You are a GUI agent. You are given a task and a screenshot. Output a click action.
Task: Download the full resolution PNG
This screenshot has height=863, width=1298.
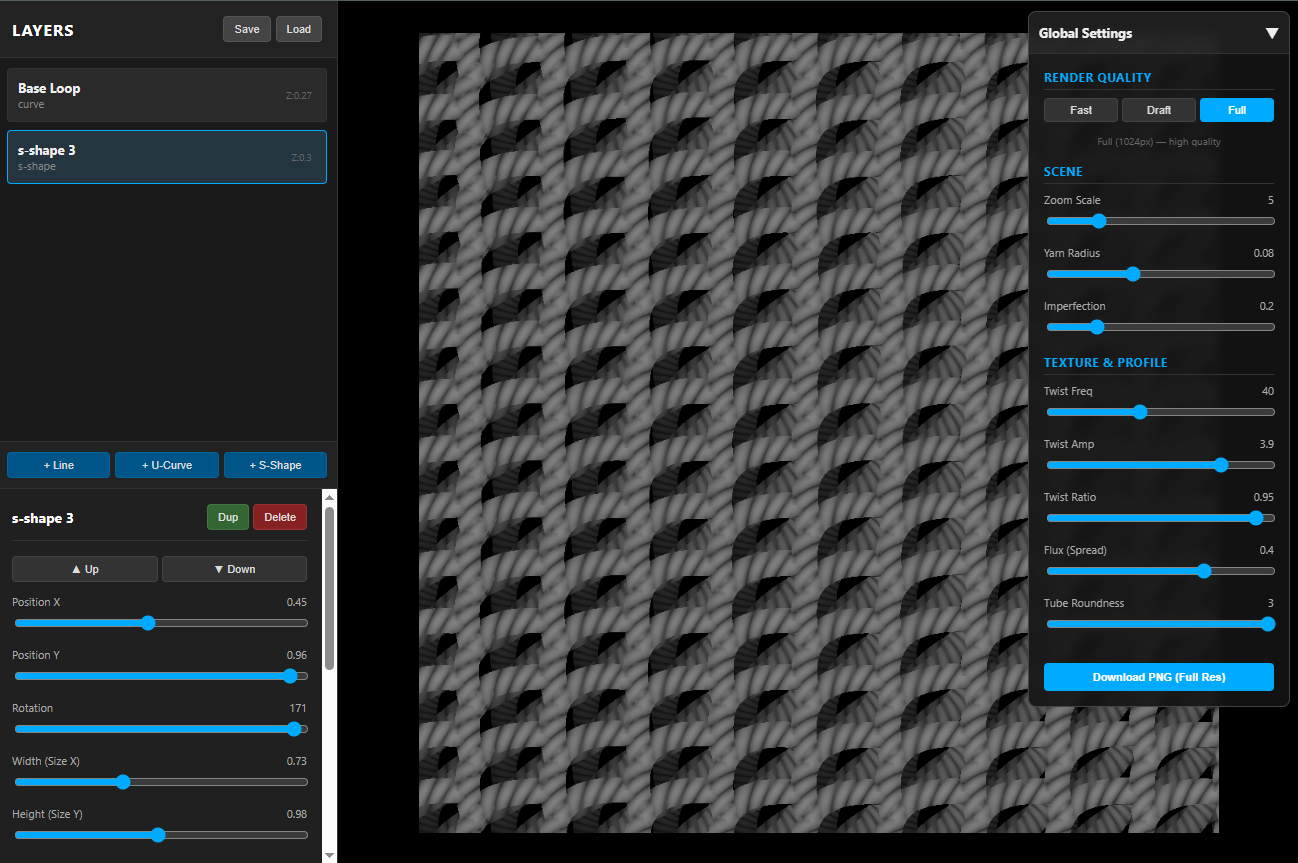click(1158, 677)
